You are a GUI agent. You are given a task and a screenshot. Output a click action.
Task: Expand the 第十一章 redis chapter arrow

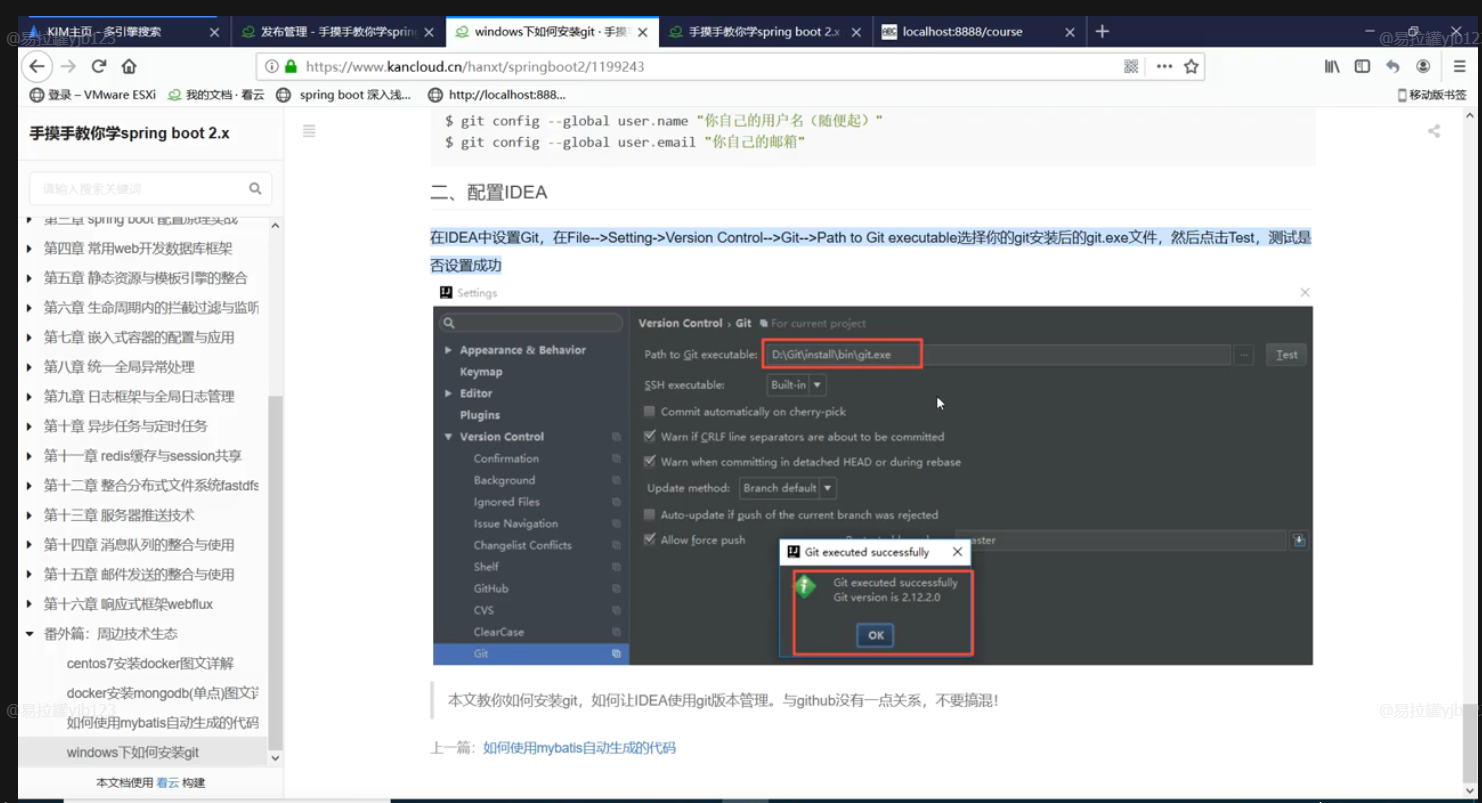point(30,456)
